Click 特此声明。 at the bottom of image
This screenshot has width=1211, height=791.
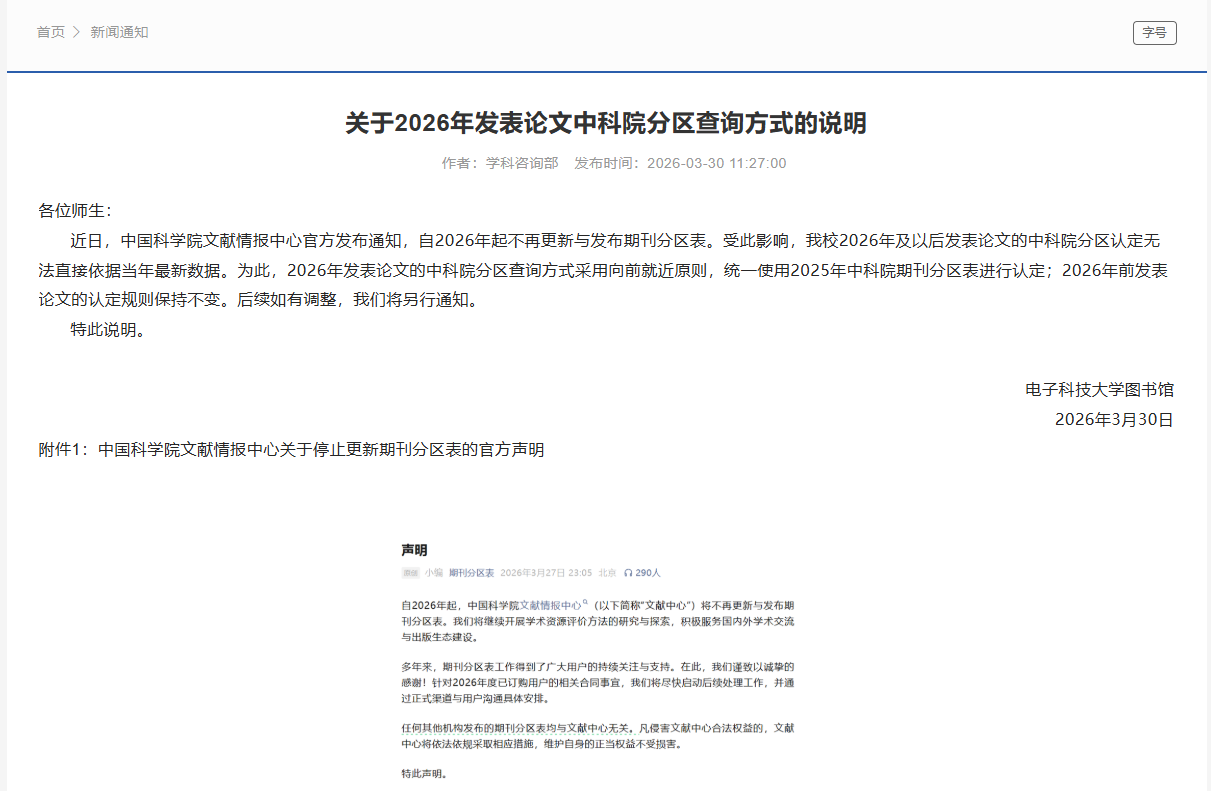tap(424, 773)
